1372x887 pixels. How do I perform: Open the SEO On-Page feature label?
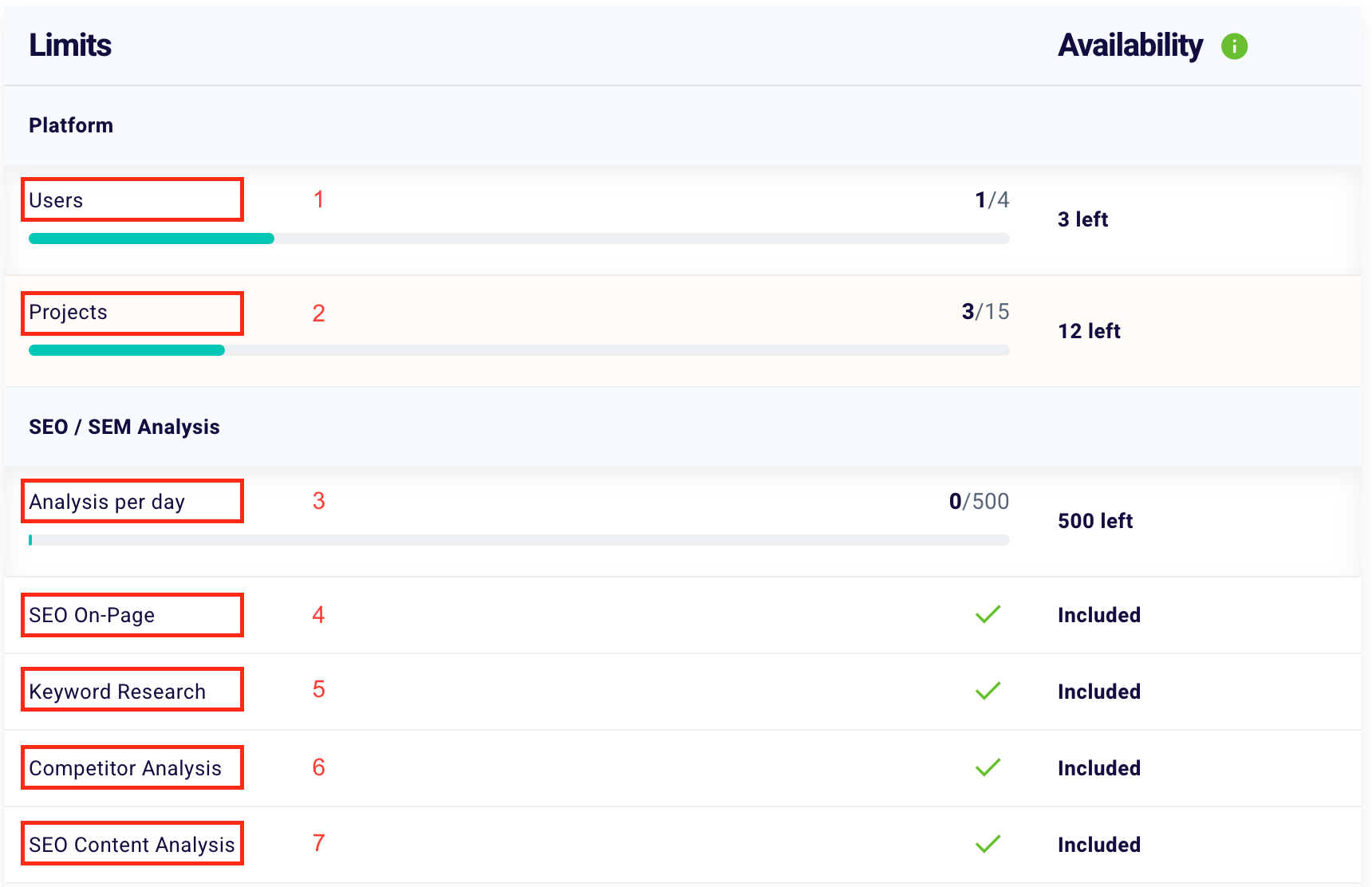click(92, 615)
